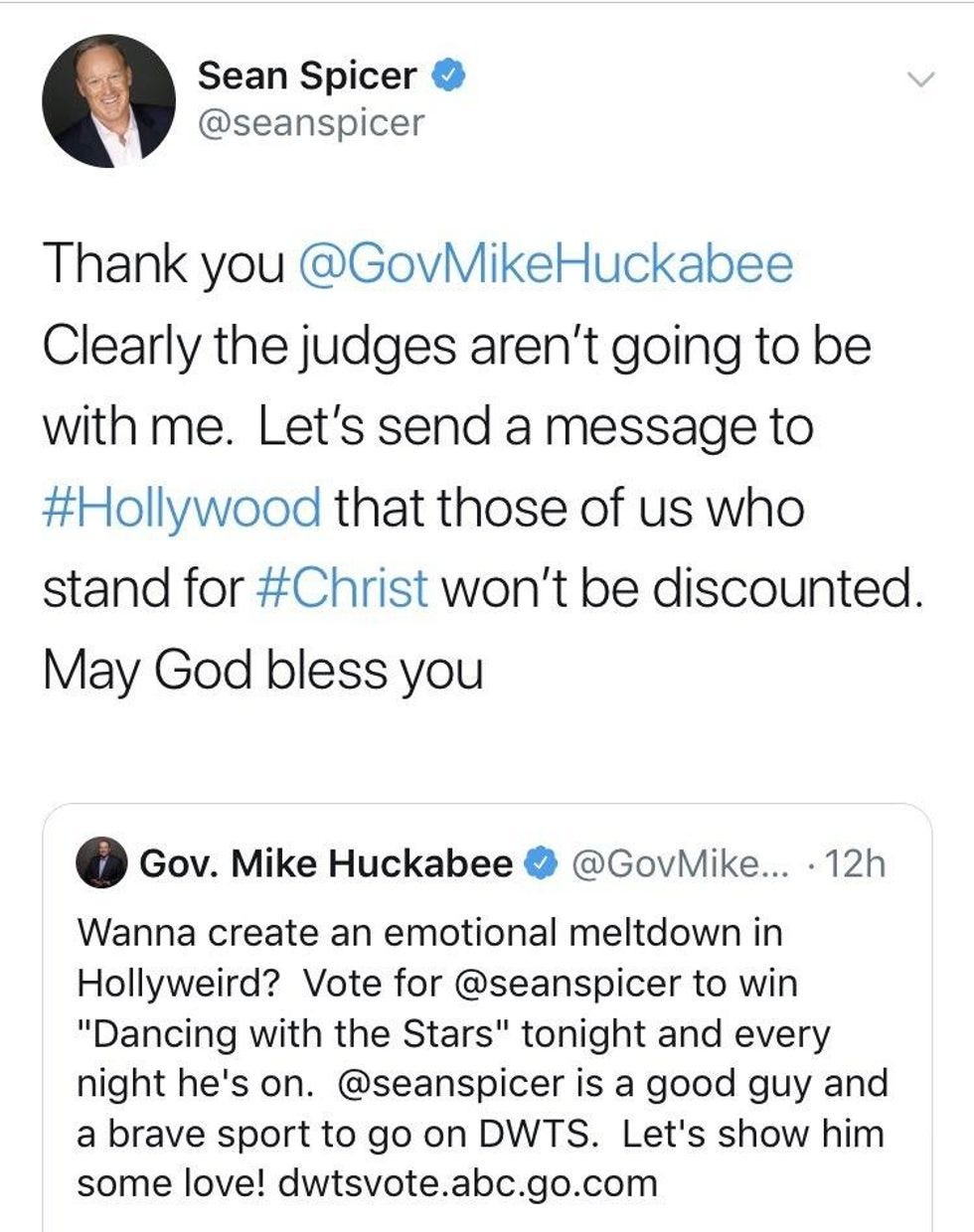
Task: Click the "May God bless you" tweet text
Action: [262, 670]
